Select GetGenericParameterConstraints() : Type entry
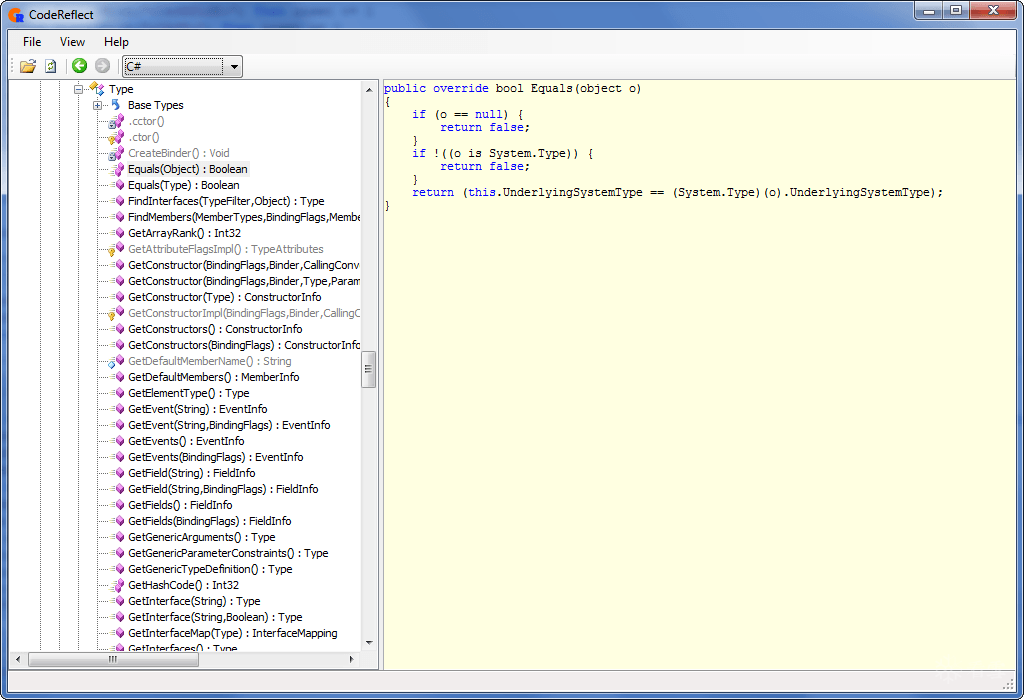1024x700 pixels. pyautogui.click(x=228, y=553)
